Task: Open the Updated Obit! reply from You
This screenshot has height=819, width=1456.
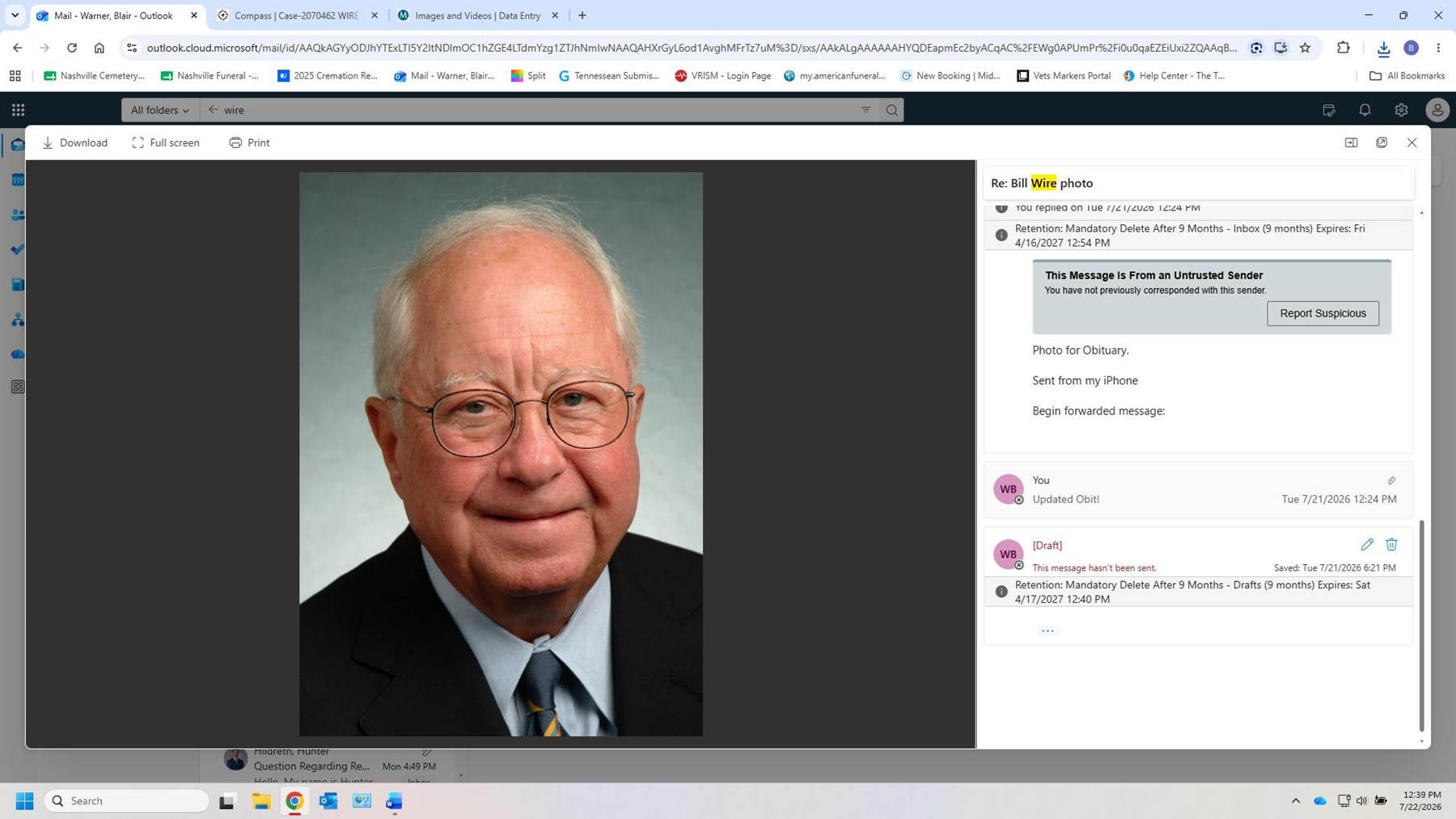Action: (x=1198, y=490)
